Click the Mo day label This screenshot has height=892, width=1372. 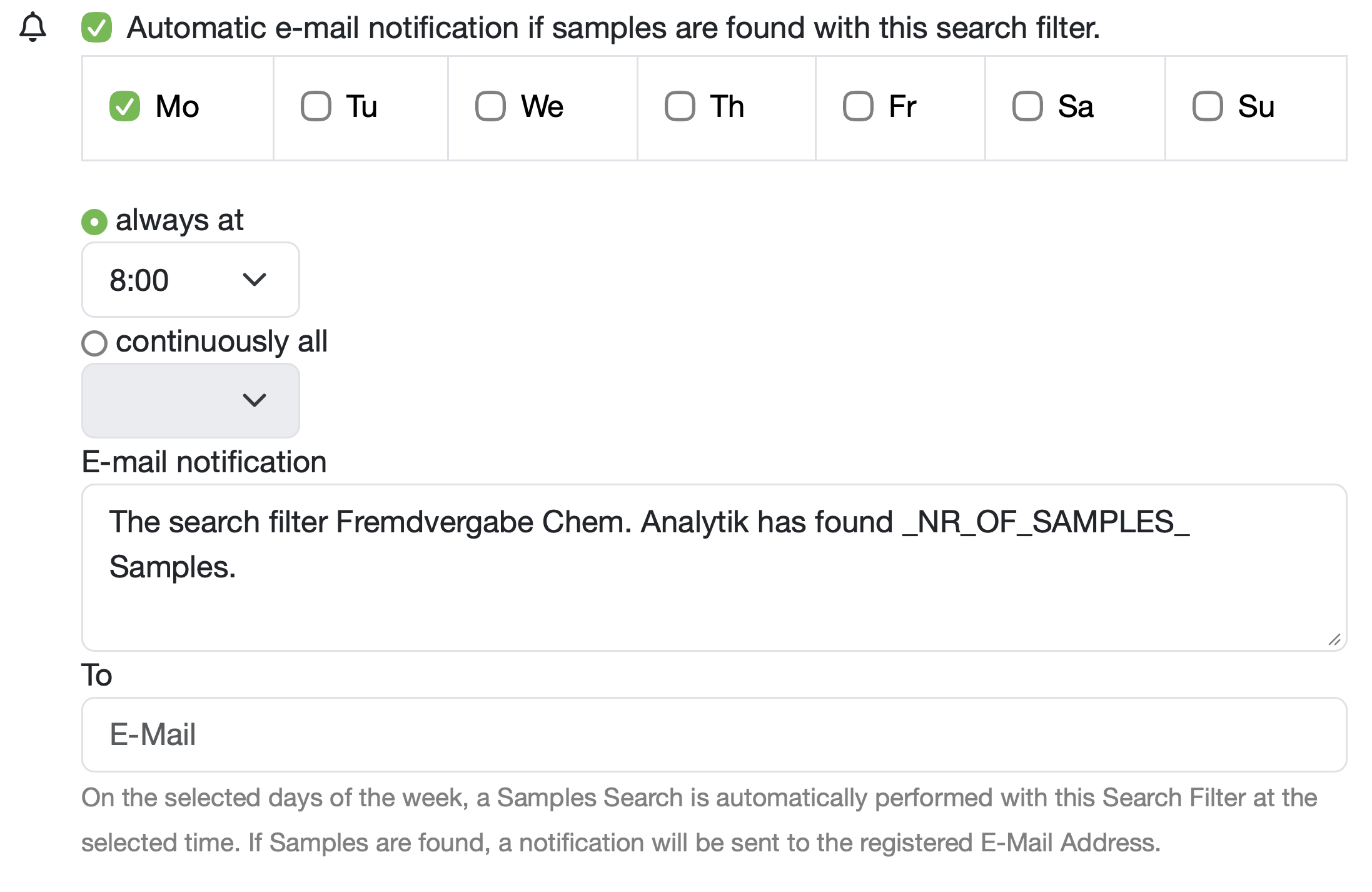click(x=178, y=106)
